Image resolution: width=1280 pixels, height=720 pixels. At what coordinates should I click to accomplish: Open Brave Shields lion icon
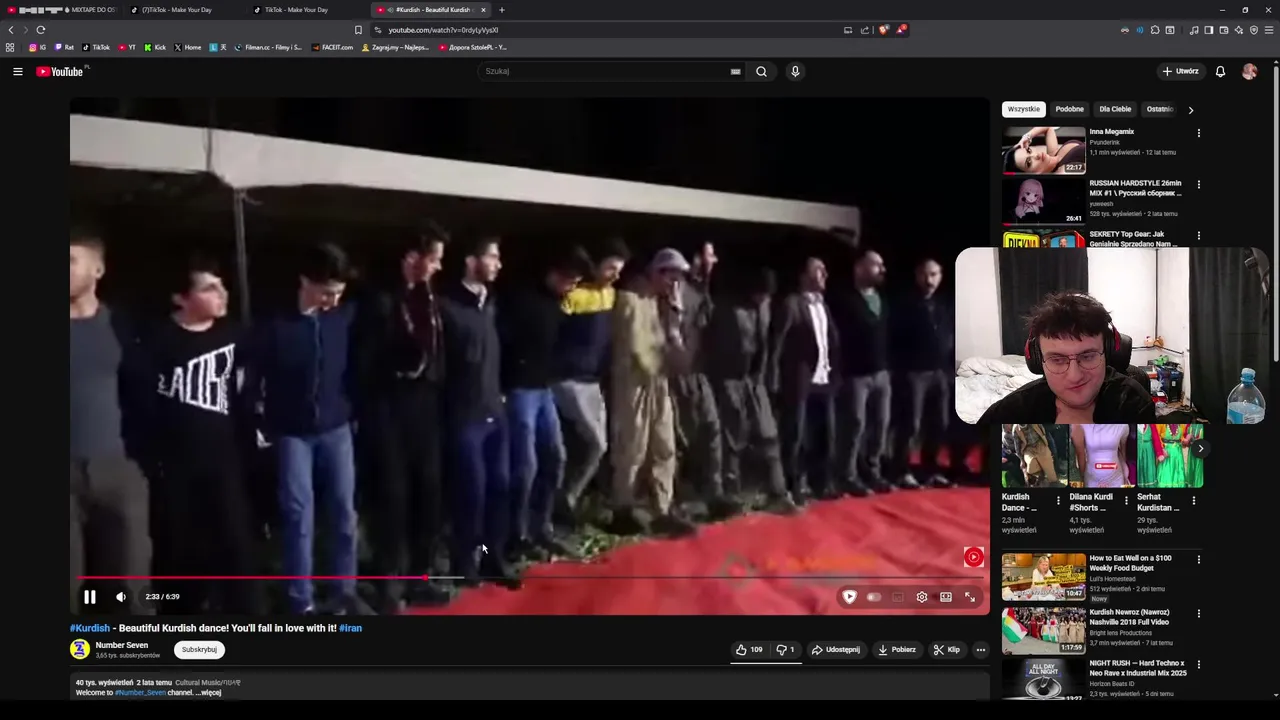pyautogui.click(x=883, y=30)
